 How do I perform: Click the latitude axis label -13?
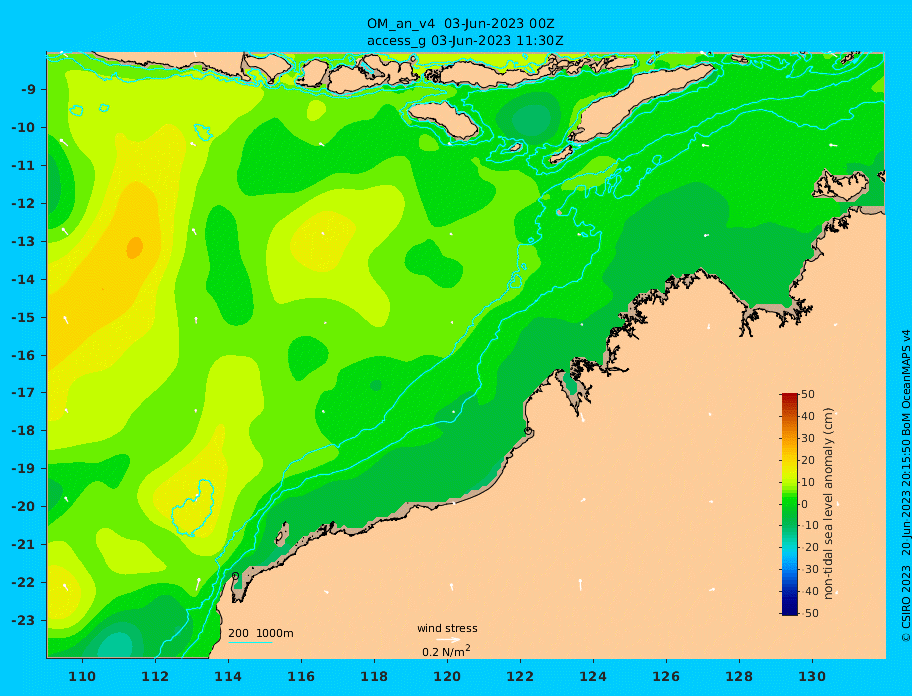tap(24, 241)
